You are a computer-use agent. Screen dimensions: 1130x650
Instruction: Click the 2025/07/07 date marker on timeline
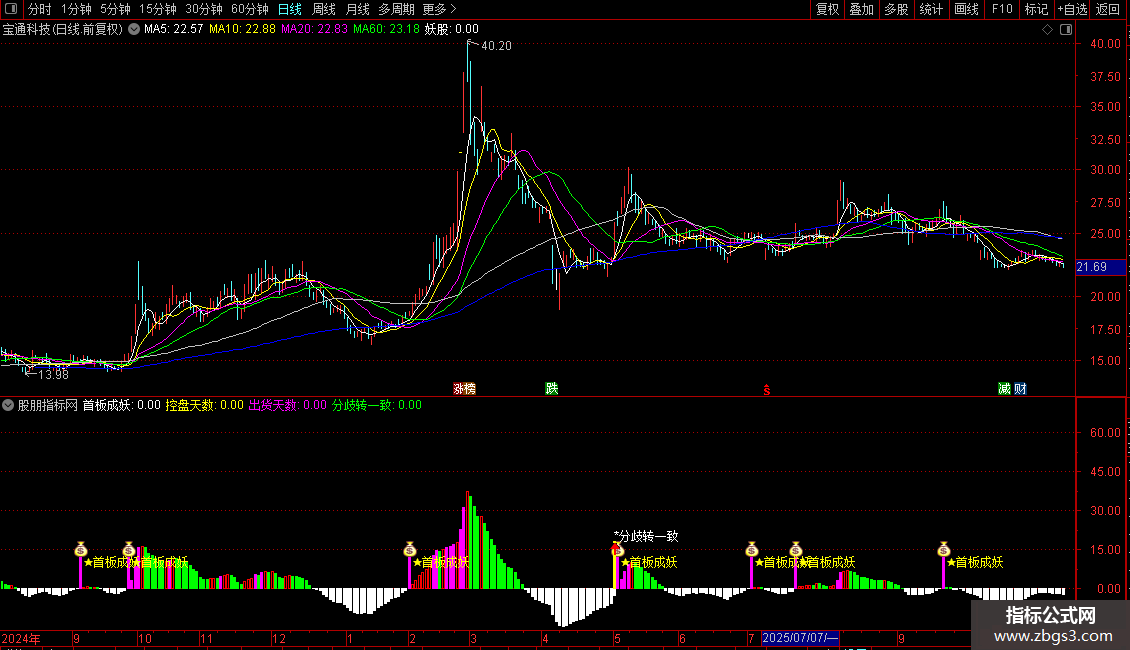click(801, 638)
